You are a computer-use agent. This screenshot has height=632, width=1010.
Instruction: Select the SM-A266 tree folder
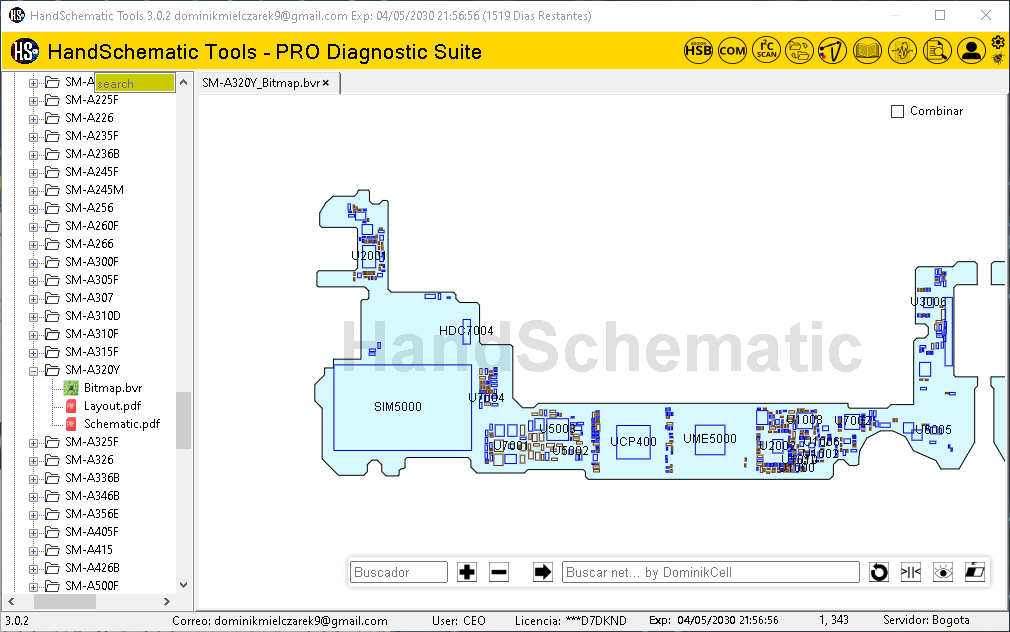[x=89, y=244]
